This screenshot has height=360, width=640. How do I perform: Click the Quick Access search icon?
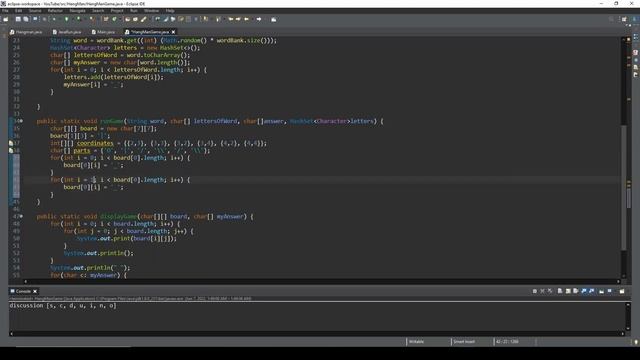[x=611, y=19]
